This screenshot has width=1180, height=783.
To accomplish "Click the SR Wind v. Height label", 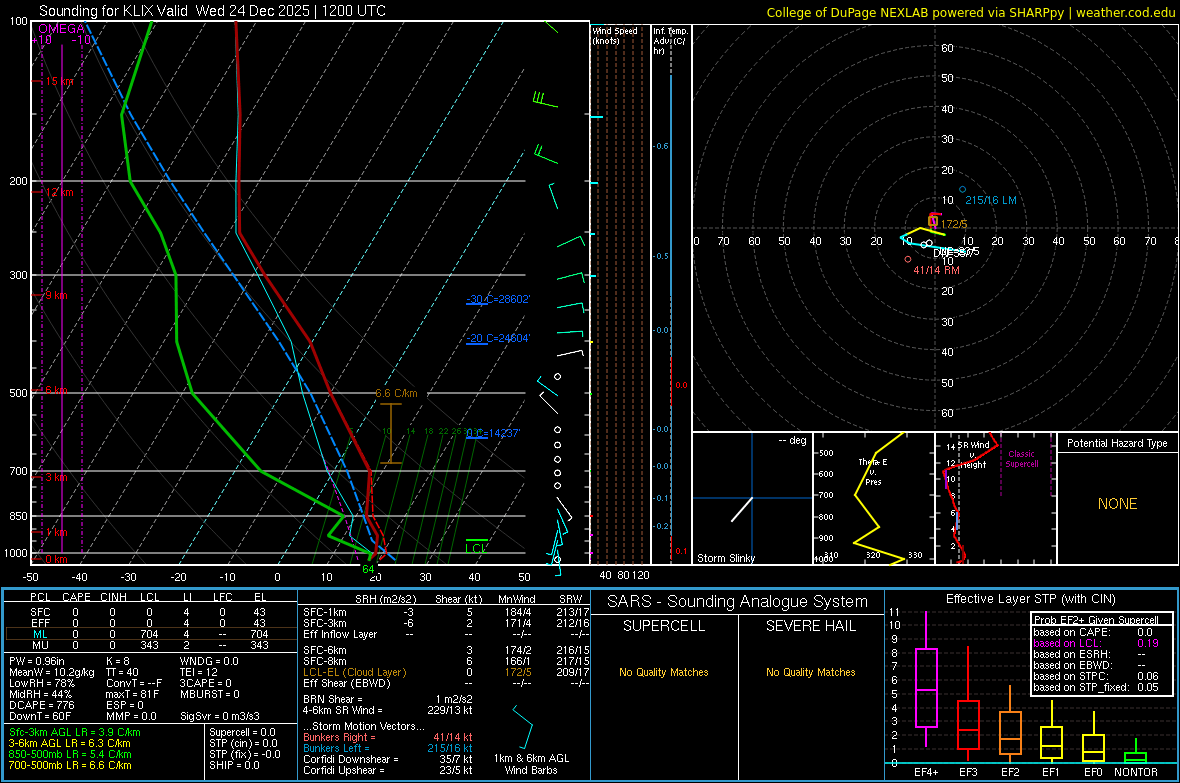I will [x=974, y=455].
